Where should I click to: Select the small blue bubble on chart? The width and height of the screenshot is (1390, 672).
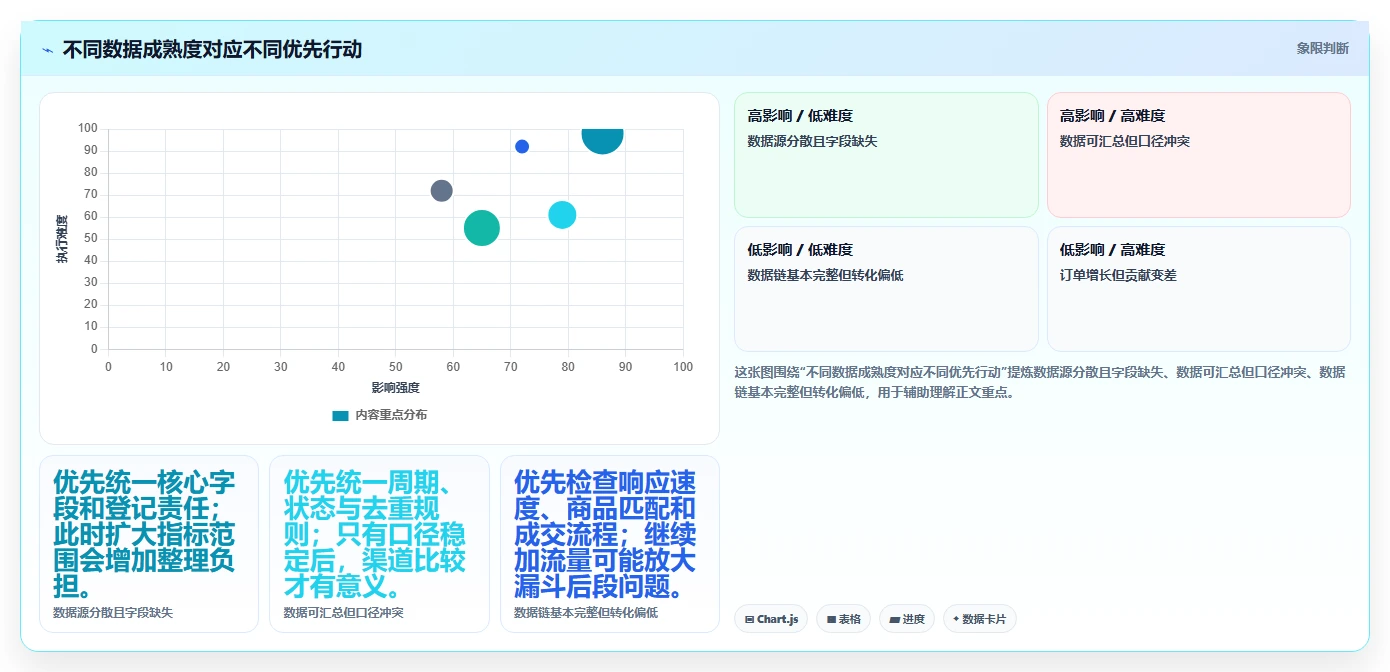[522, 147]
